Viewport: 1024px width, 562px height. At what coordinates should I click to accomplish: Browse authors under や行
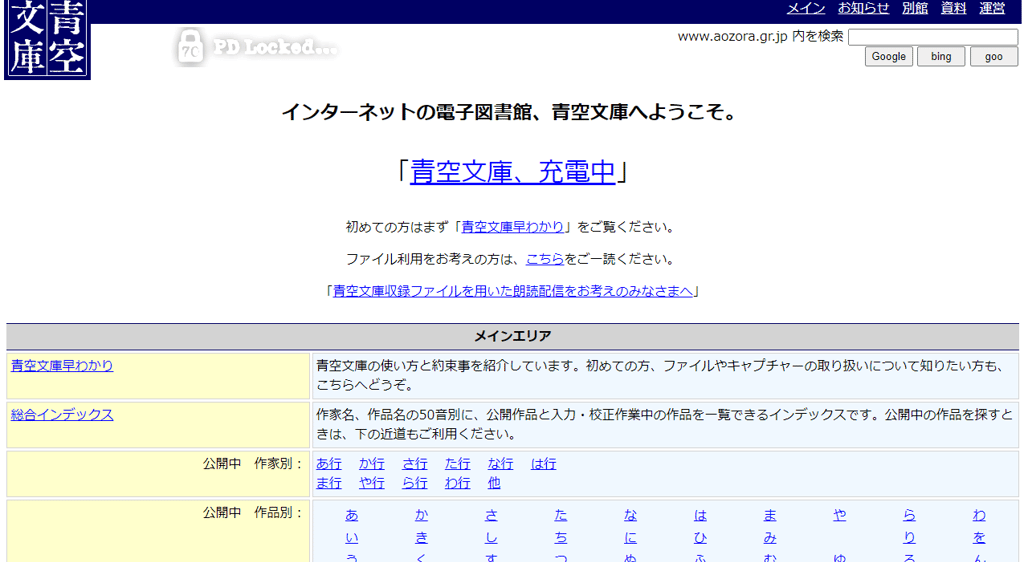372,483
